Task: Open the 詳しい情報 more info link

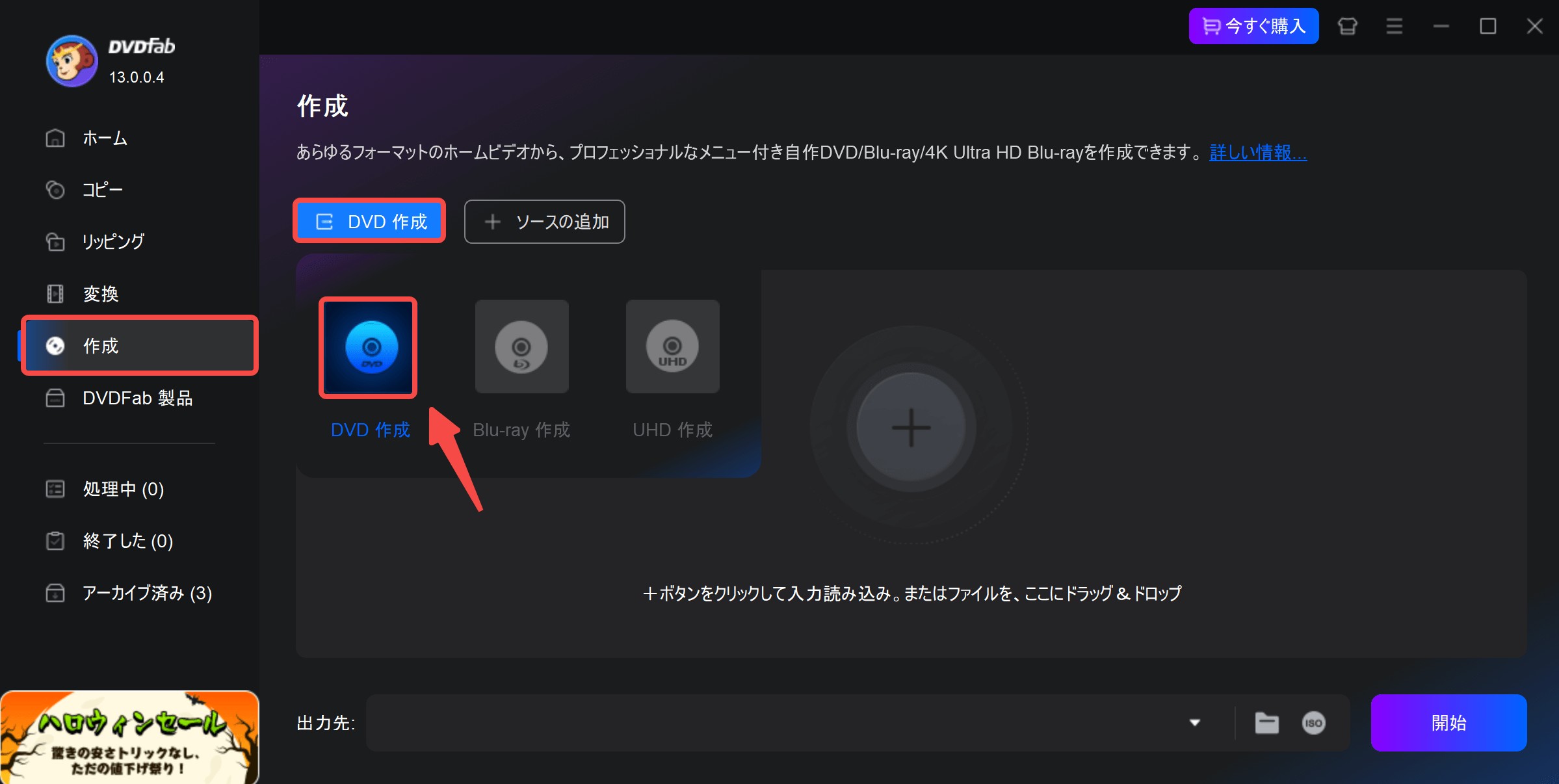Action: coord(1257,153)
